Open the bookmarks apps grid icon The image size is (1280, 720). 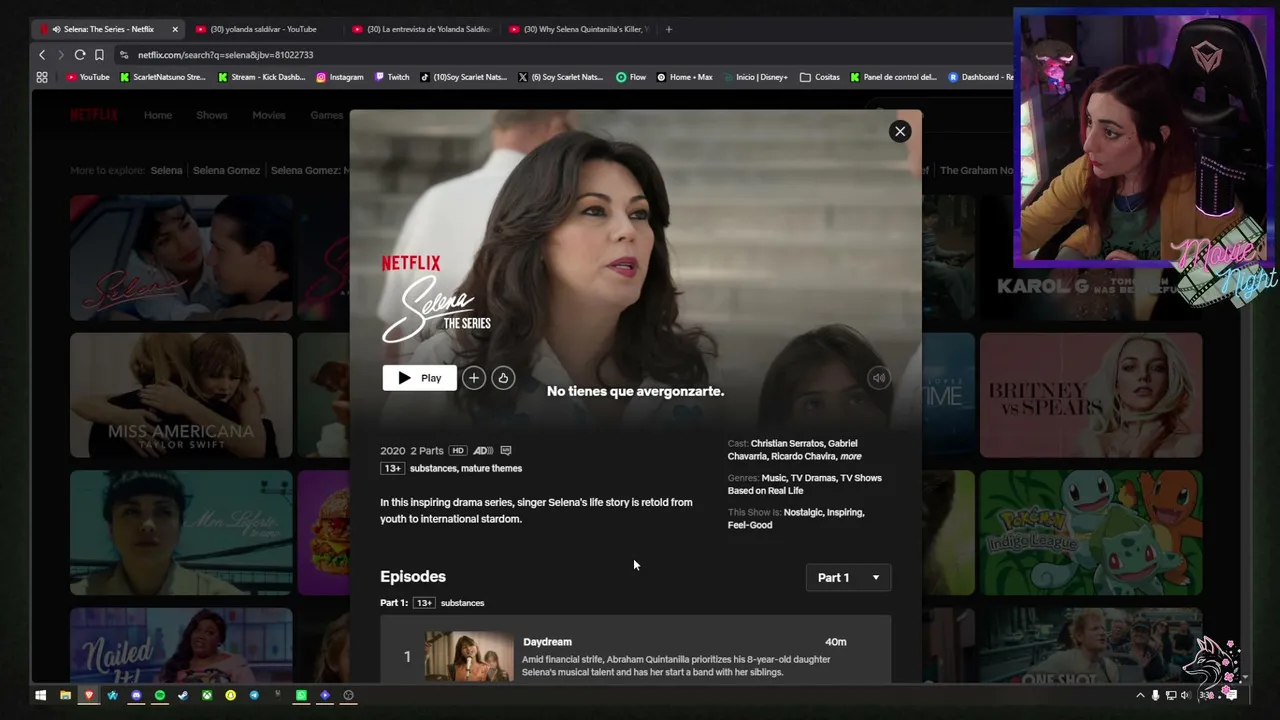click(42, 77)
